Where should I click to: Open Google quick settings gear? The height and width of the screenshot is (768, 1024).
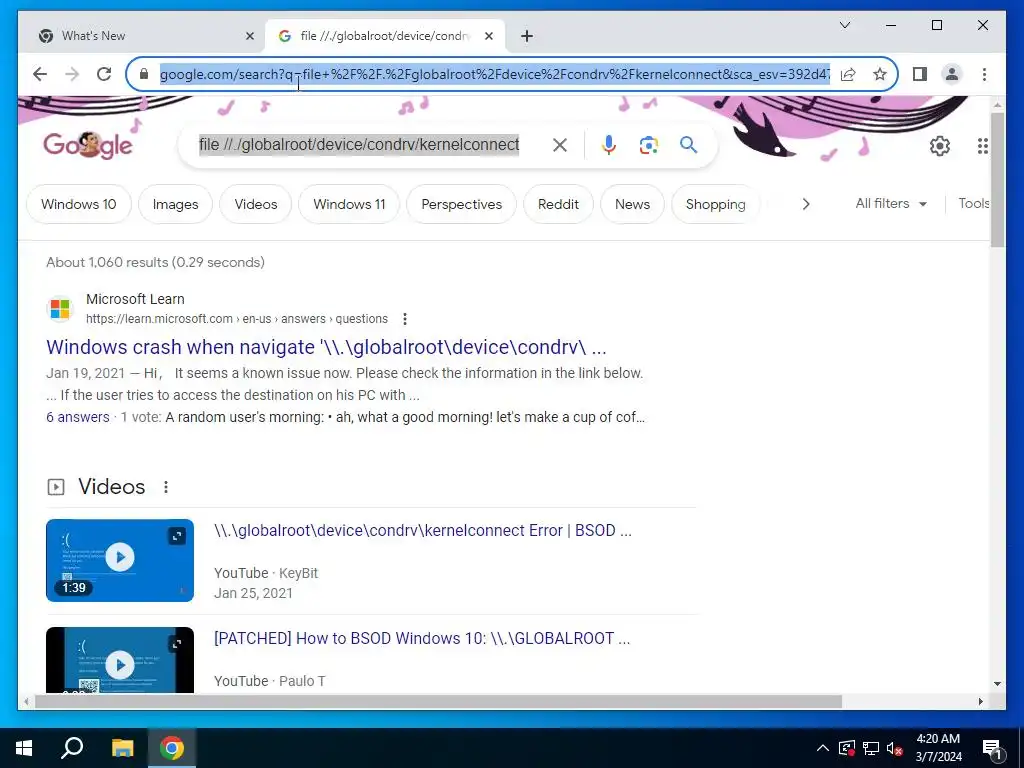pos(940,146)
